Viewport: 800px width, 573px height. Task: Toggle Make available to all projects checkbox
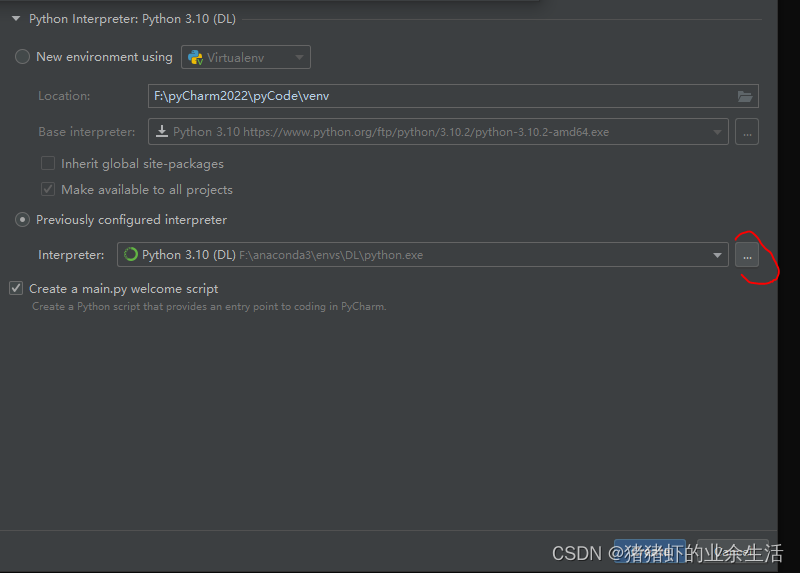[x=48, y=189]
